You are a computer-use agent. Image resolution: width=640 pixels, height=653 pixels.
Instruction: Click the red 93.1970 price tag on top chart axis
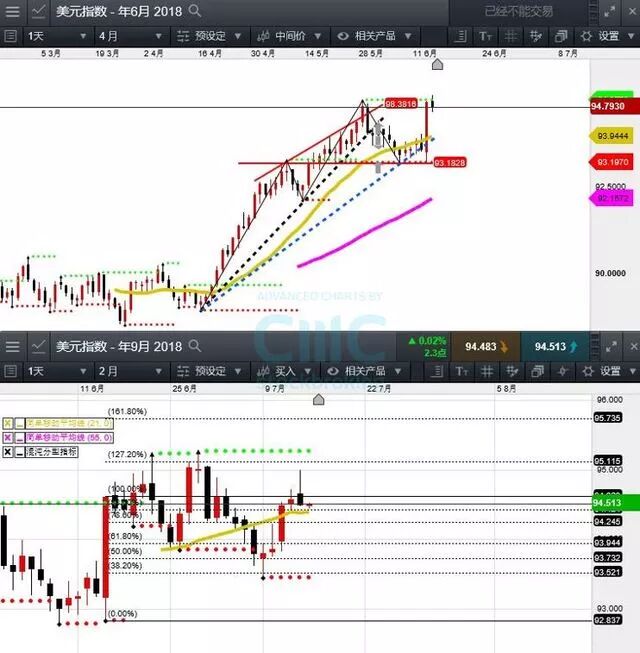click(611, 162)
